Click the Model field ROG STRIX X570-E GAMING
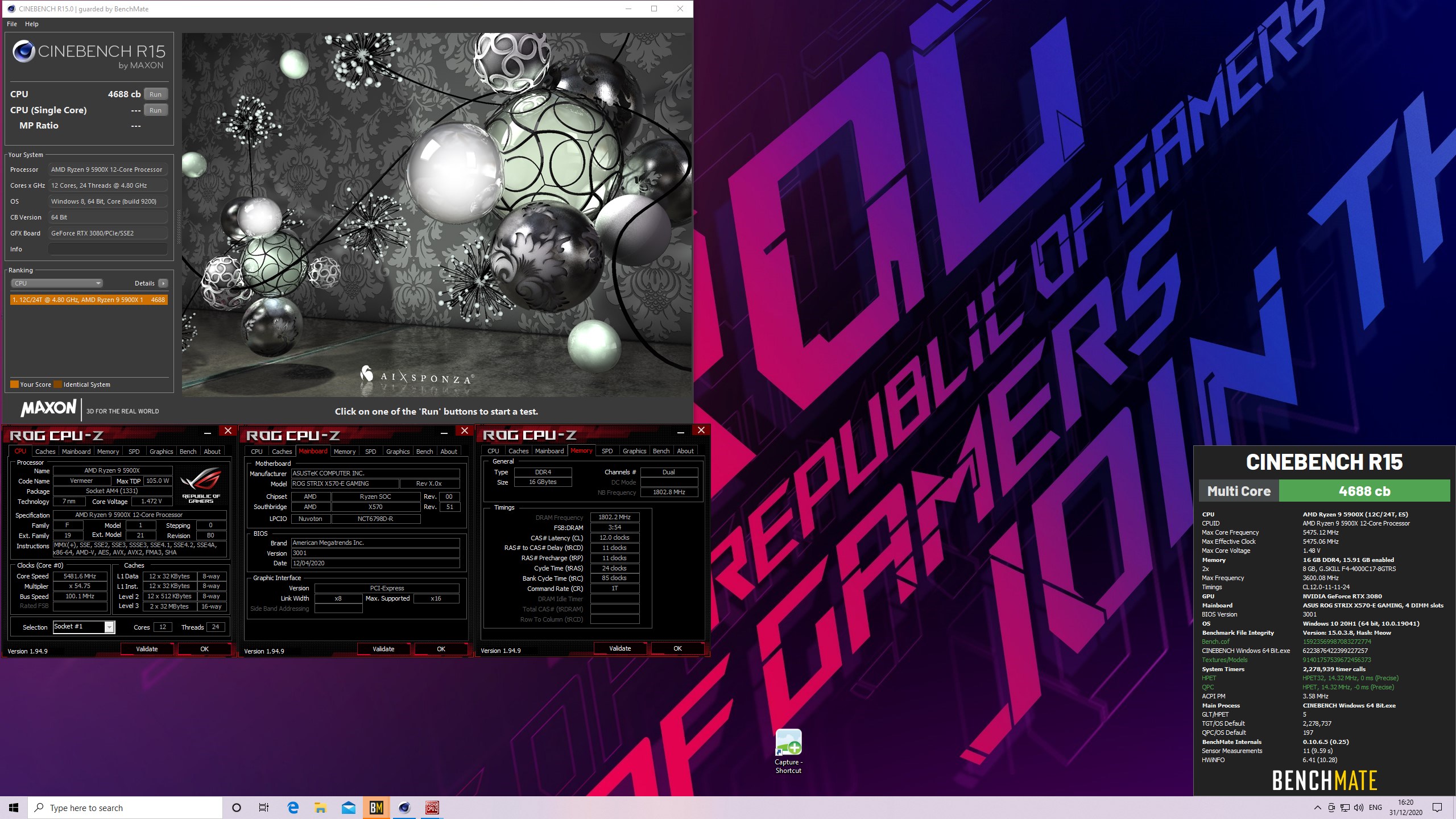Screen dimensions: 1456x819 click(344, 483)
